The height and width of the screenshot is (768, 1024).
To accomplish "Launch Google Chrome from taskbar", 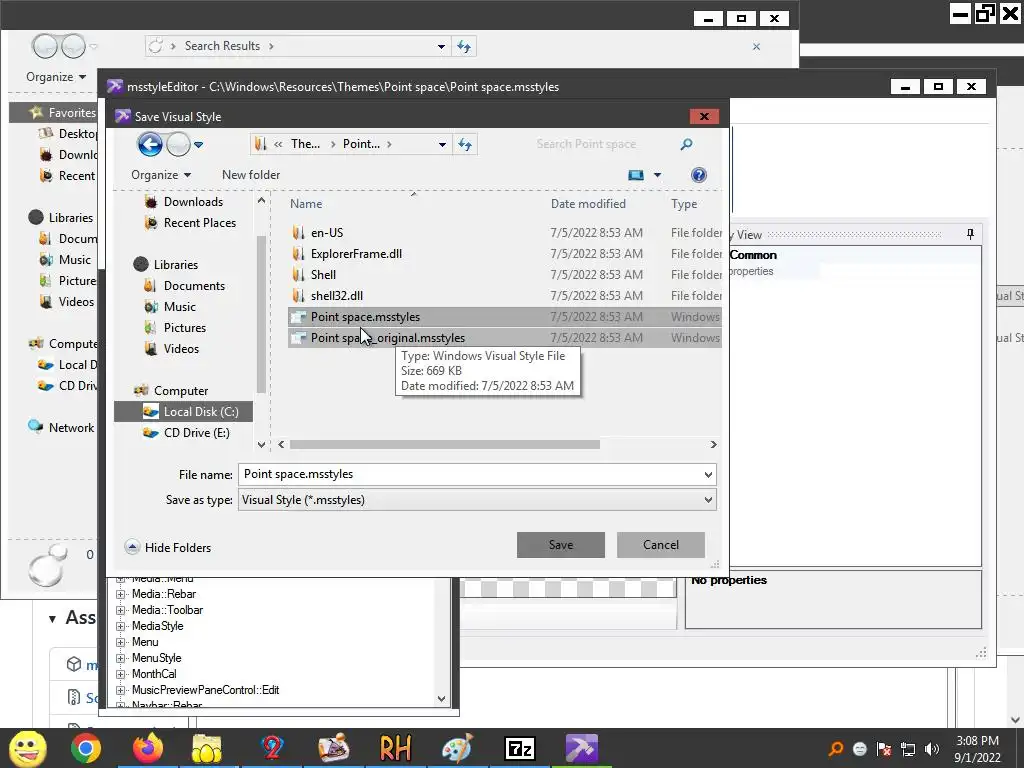I will (86, 748).
